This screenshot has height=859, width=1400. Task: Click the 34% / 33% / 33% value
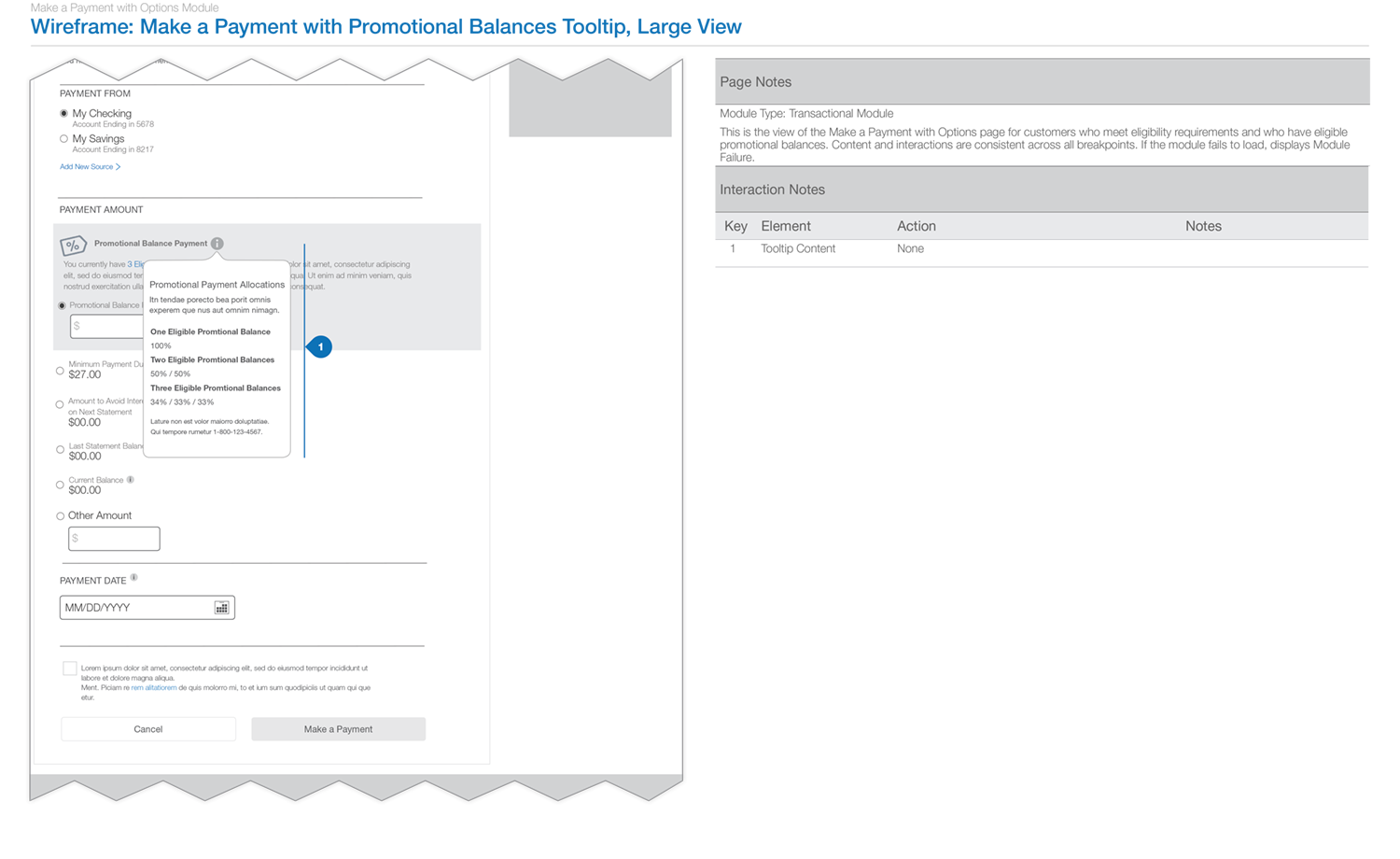(x=182, y=402)
